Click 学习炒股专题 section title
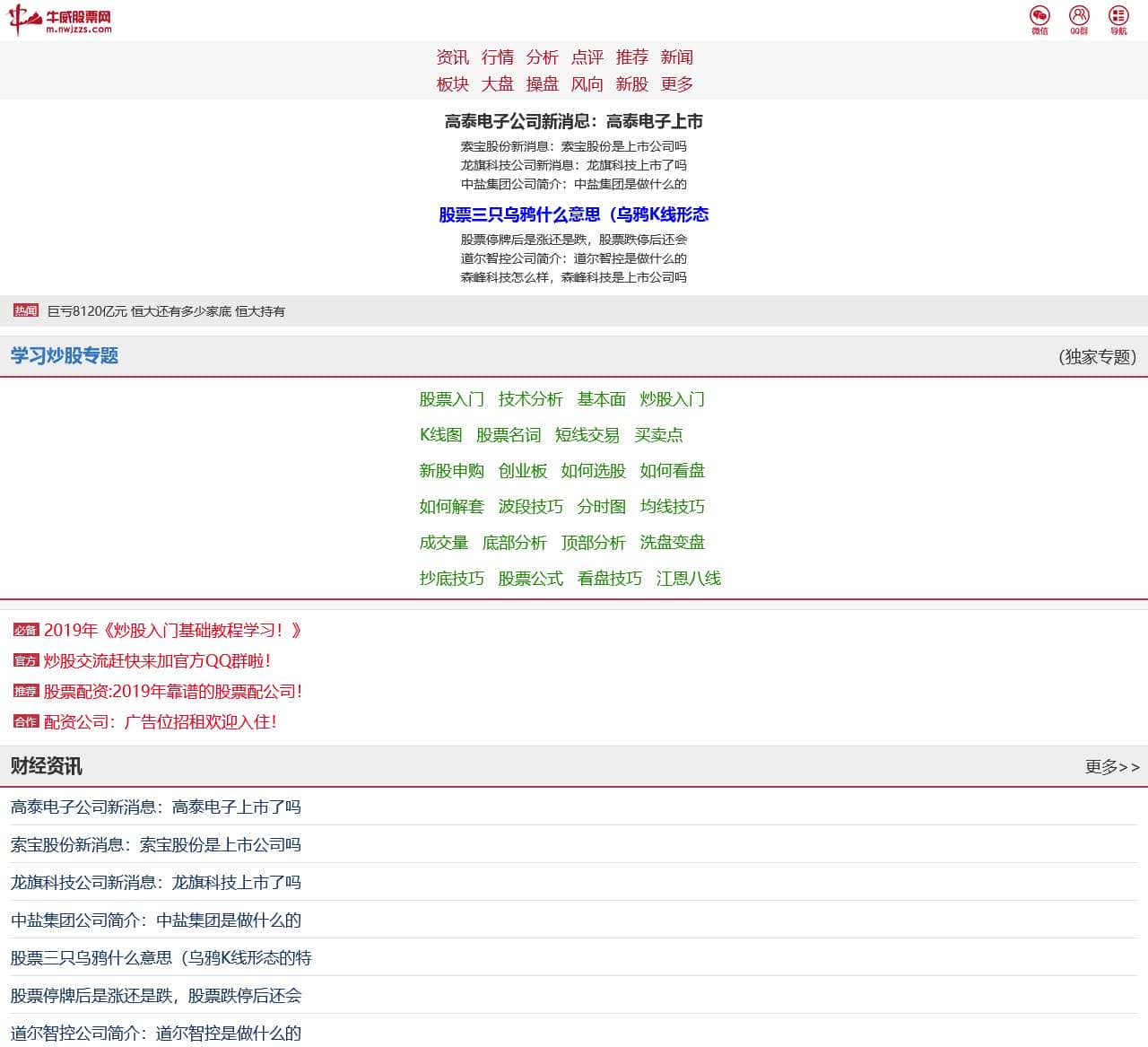This screenshot has height=1047, width=1148. [x=65, y=356]
